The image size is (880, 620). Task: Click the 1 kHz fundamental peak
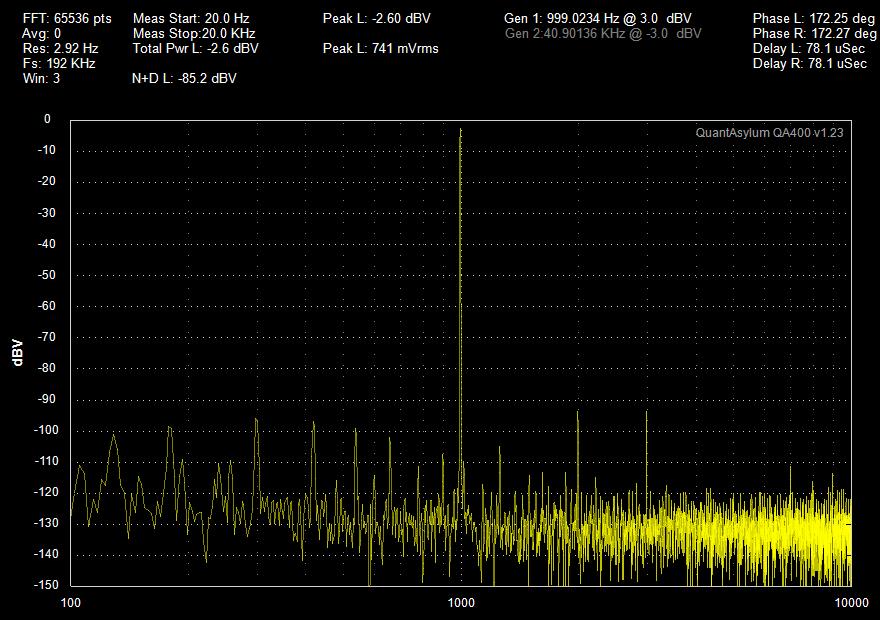tap(461, 132)
